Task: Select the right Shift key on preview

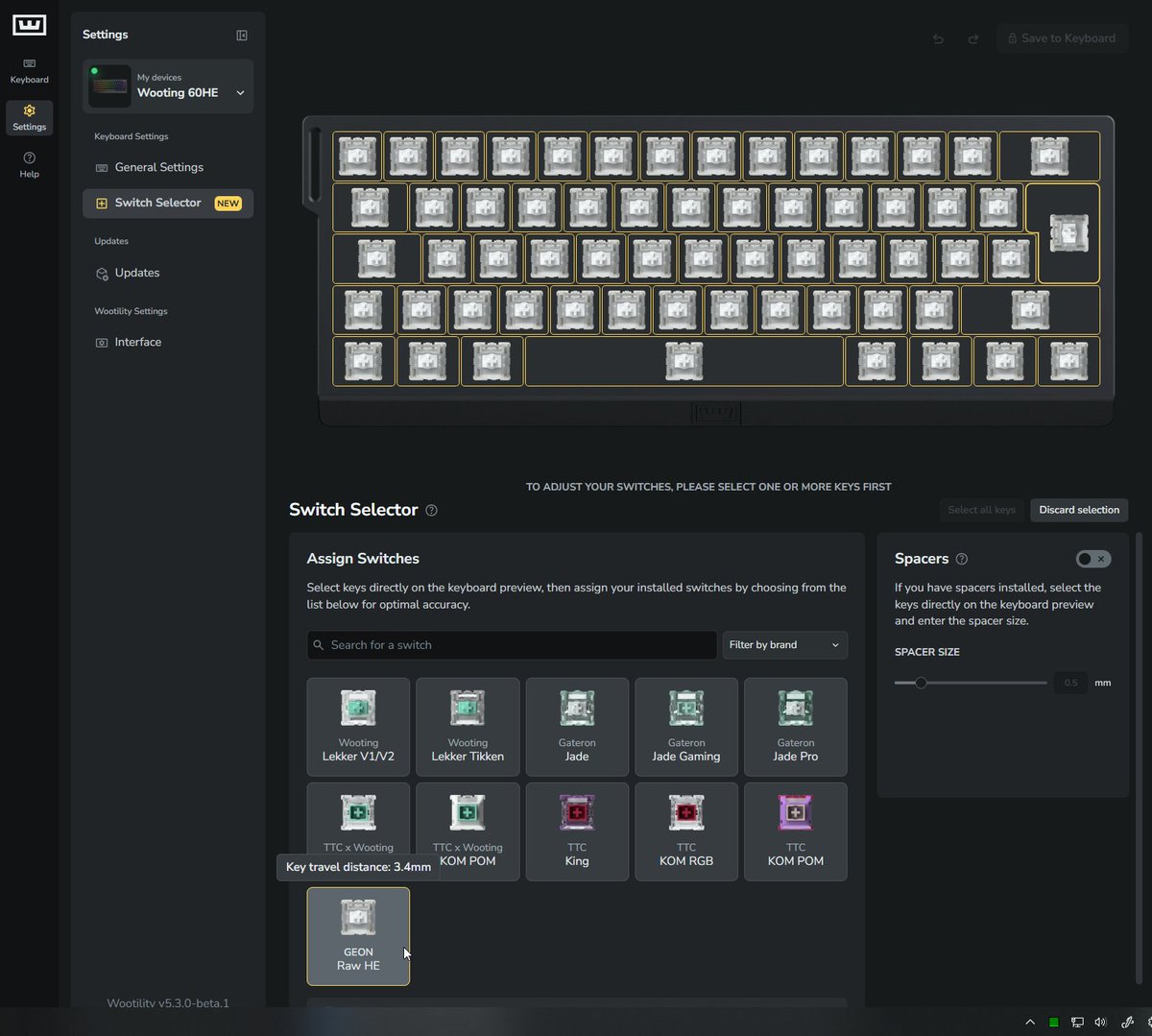Action: pyautogui.click(x=1030, y=310)
